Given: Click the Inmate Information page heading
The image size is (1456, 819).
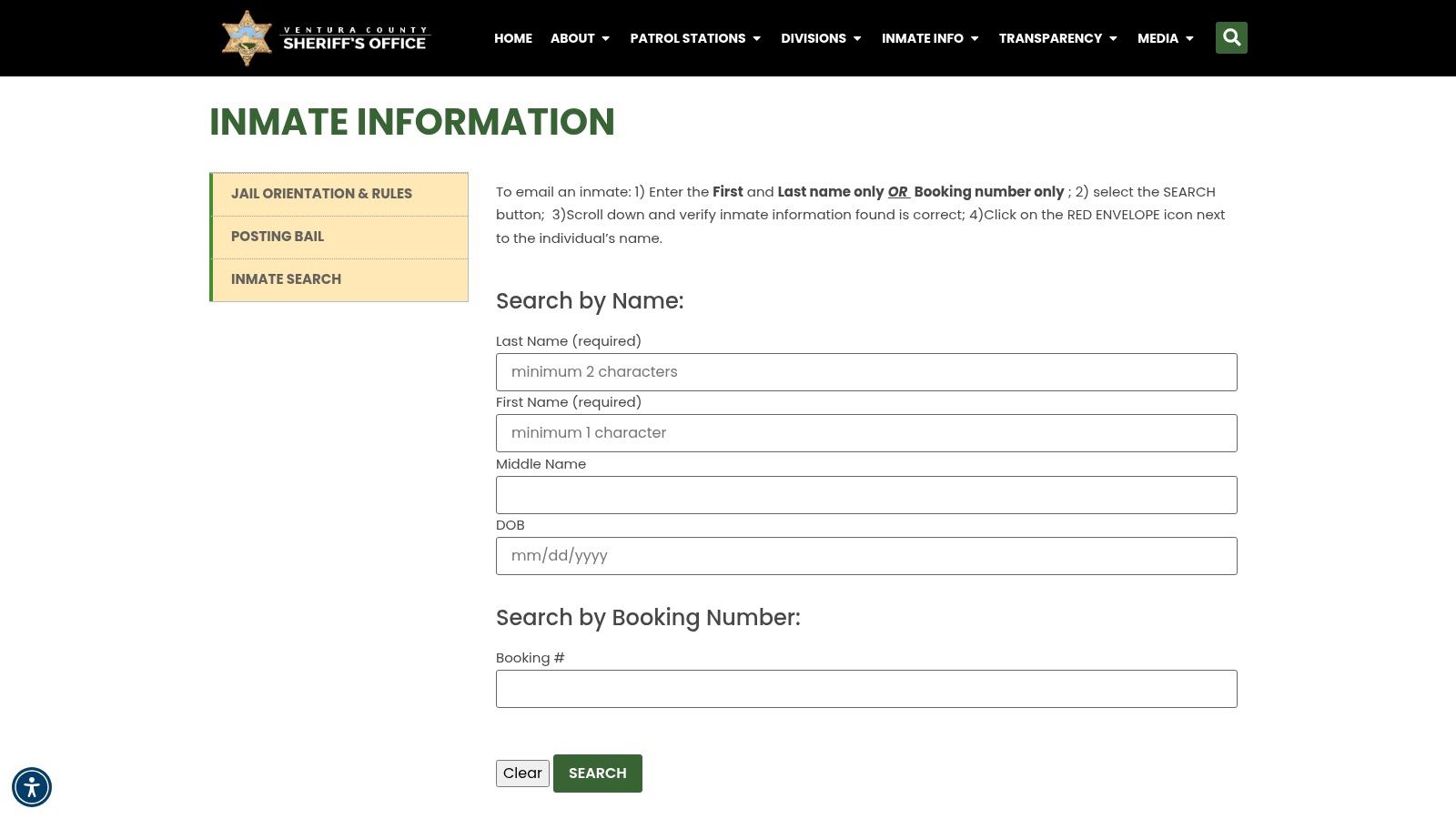Looking at the screenshot, I should [x=412, y=122].
